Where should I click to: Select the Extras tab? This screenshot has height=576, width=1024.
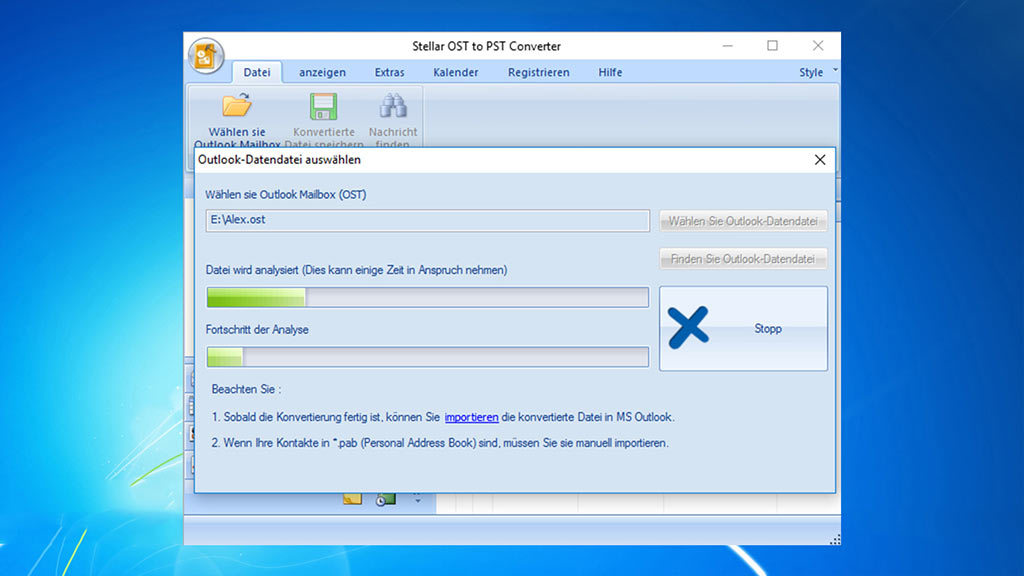(x=389, y=72)
